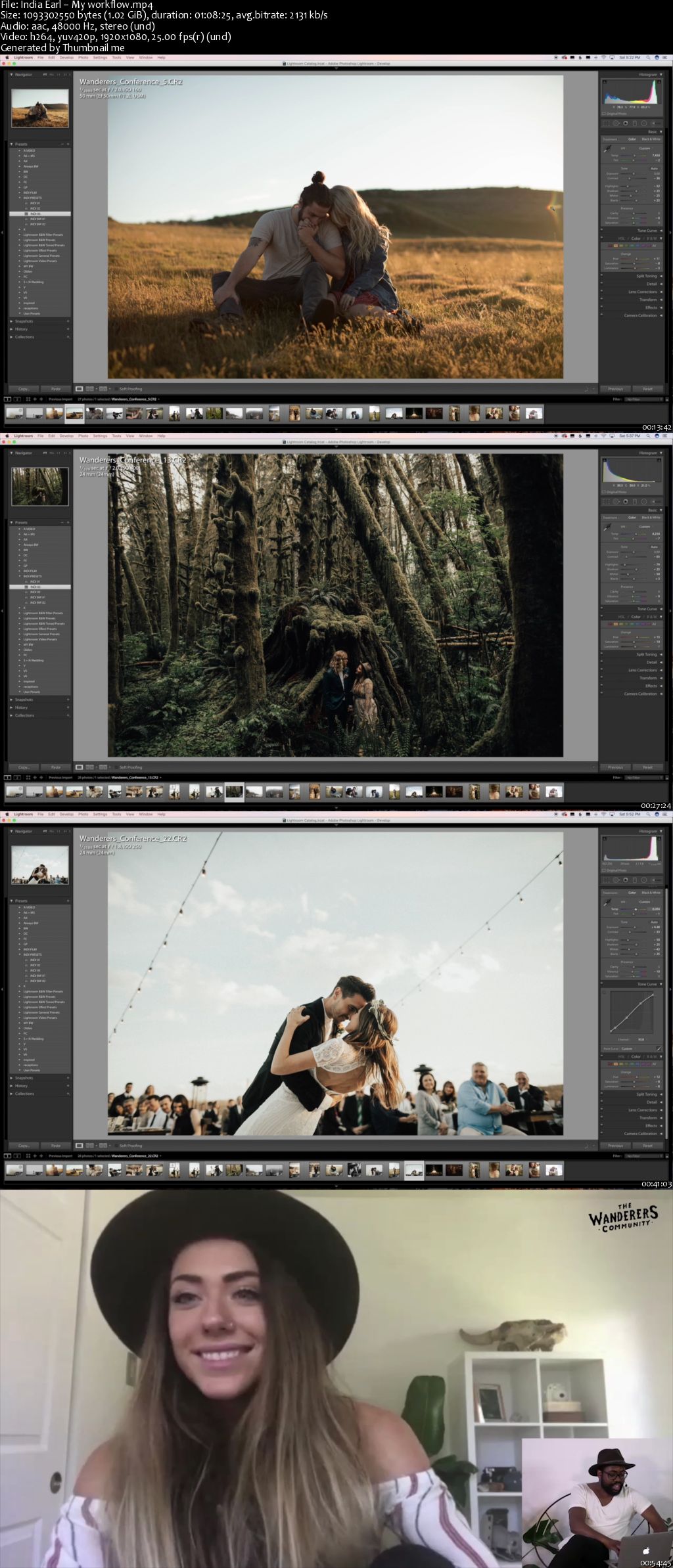
Task: Select the radial filter tool in Wanderers_Conference_22 frame
Action: 644,880
